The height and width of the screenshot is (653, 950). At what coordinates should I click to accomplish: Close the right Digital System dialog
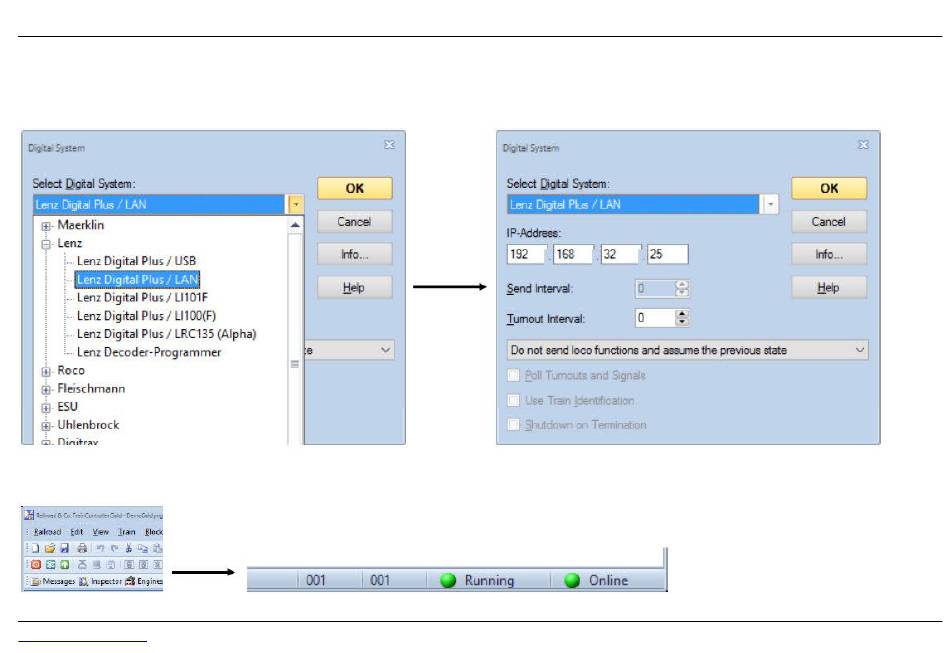(x=863, y=145)
